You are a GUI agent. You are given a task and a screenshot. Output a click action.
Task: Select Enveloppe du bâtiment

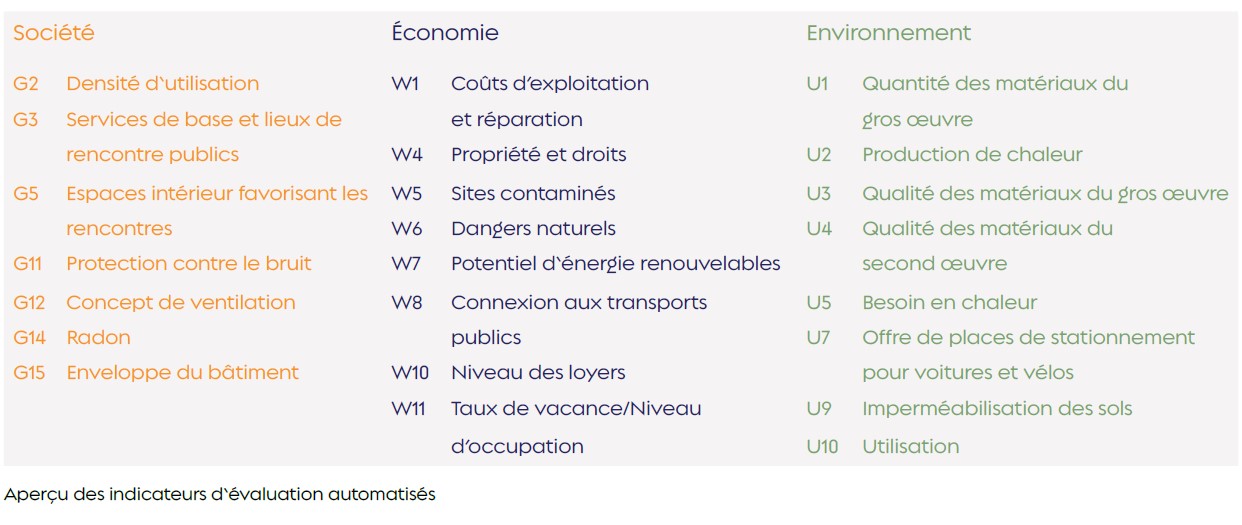(x=182, y=373)
